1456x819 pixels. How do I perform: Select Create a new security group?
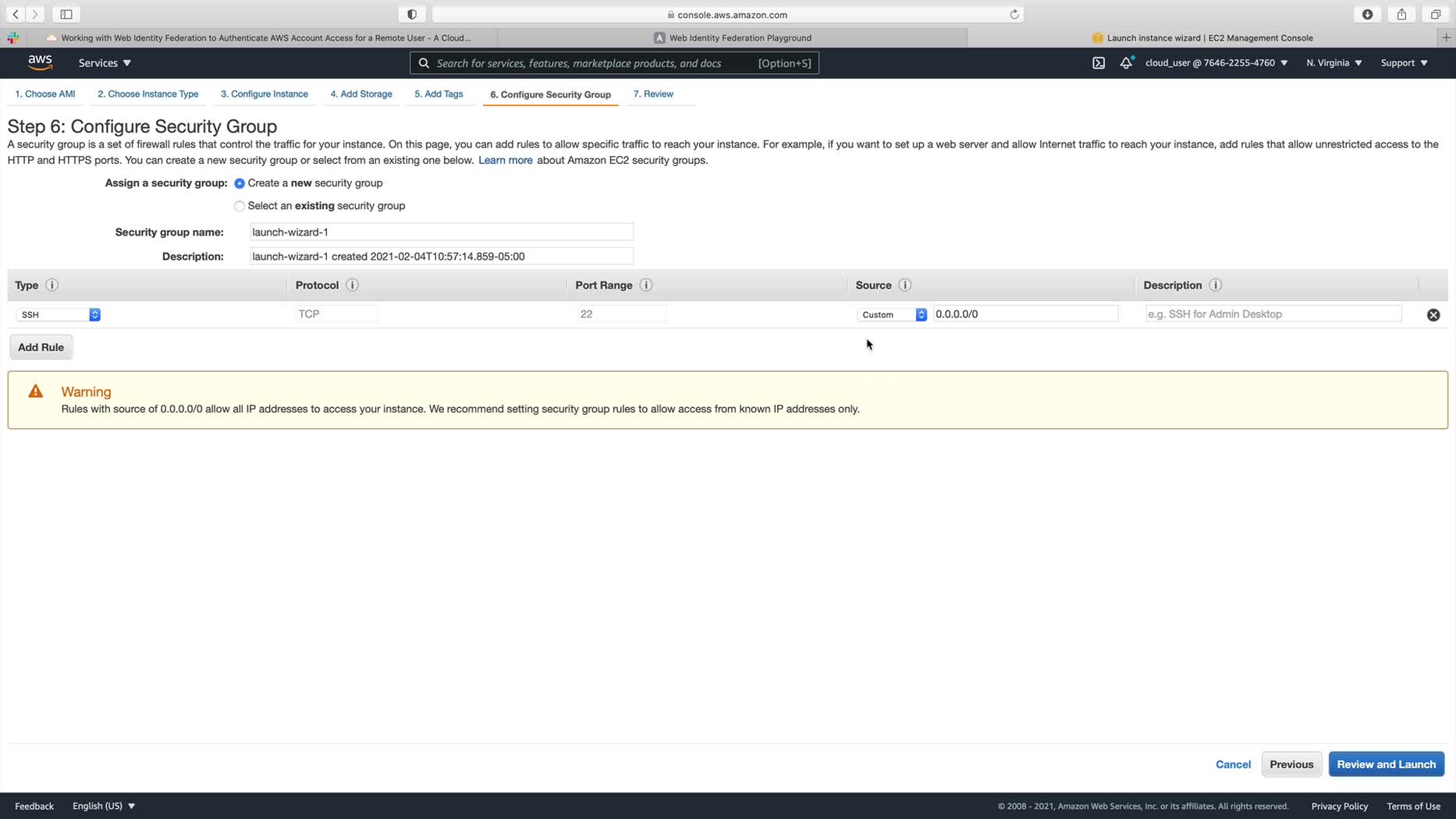click(x=240, y=183)
